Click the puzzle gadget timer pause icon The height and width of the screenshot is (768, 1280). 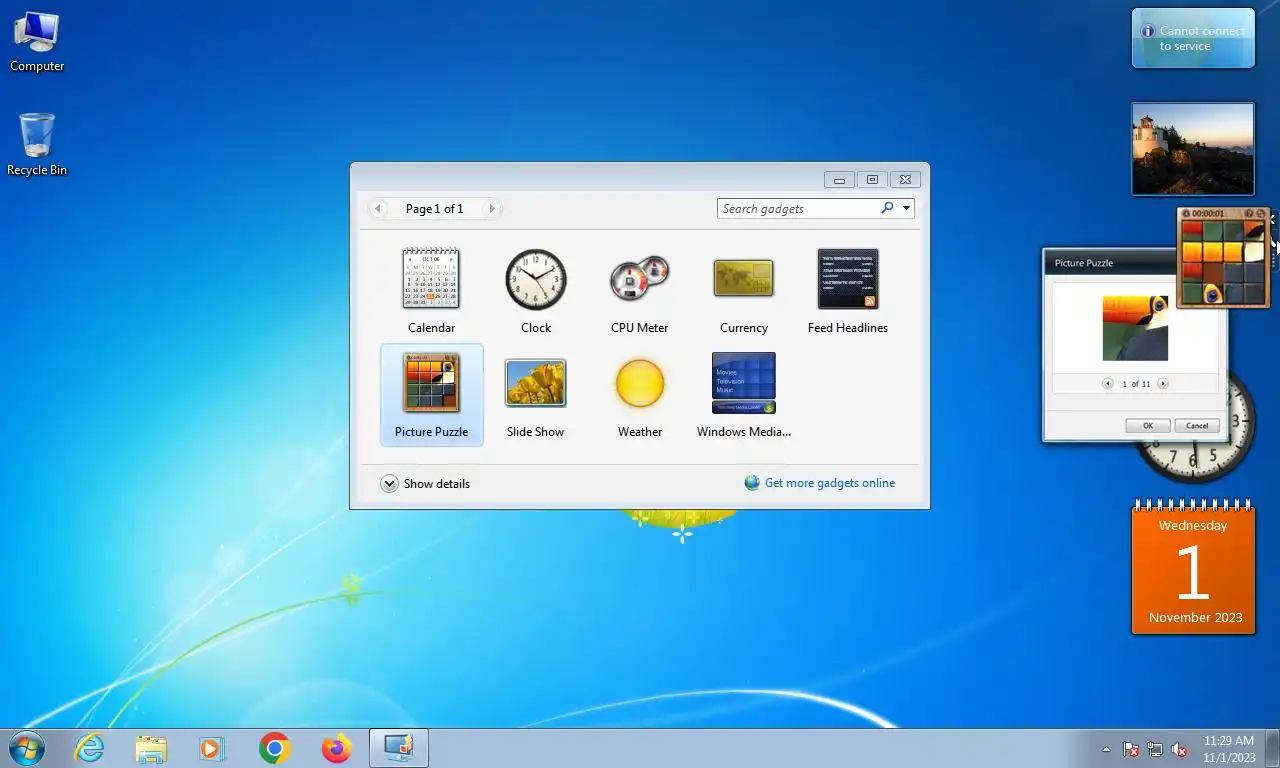pyautogui.click(x=1184, y=213)
